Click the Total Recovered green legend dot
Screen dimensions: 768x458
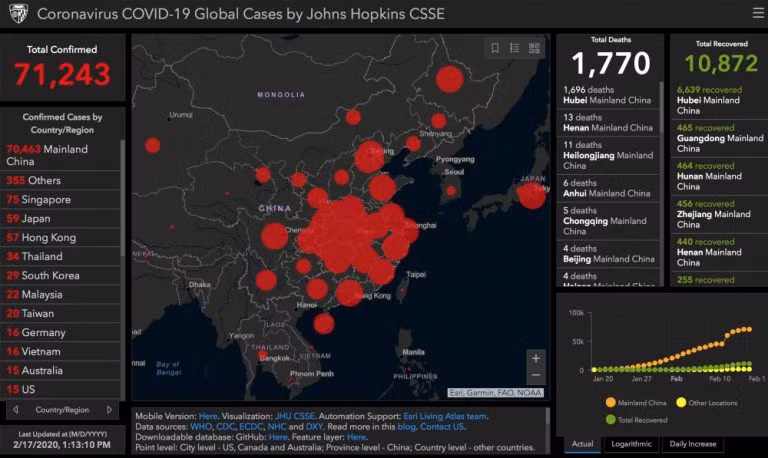pos(610,420)
